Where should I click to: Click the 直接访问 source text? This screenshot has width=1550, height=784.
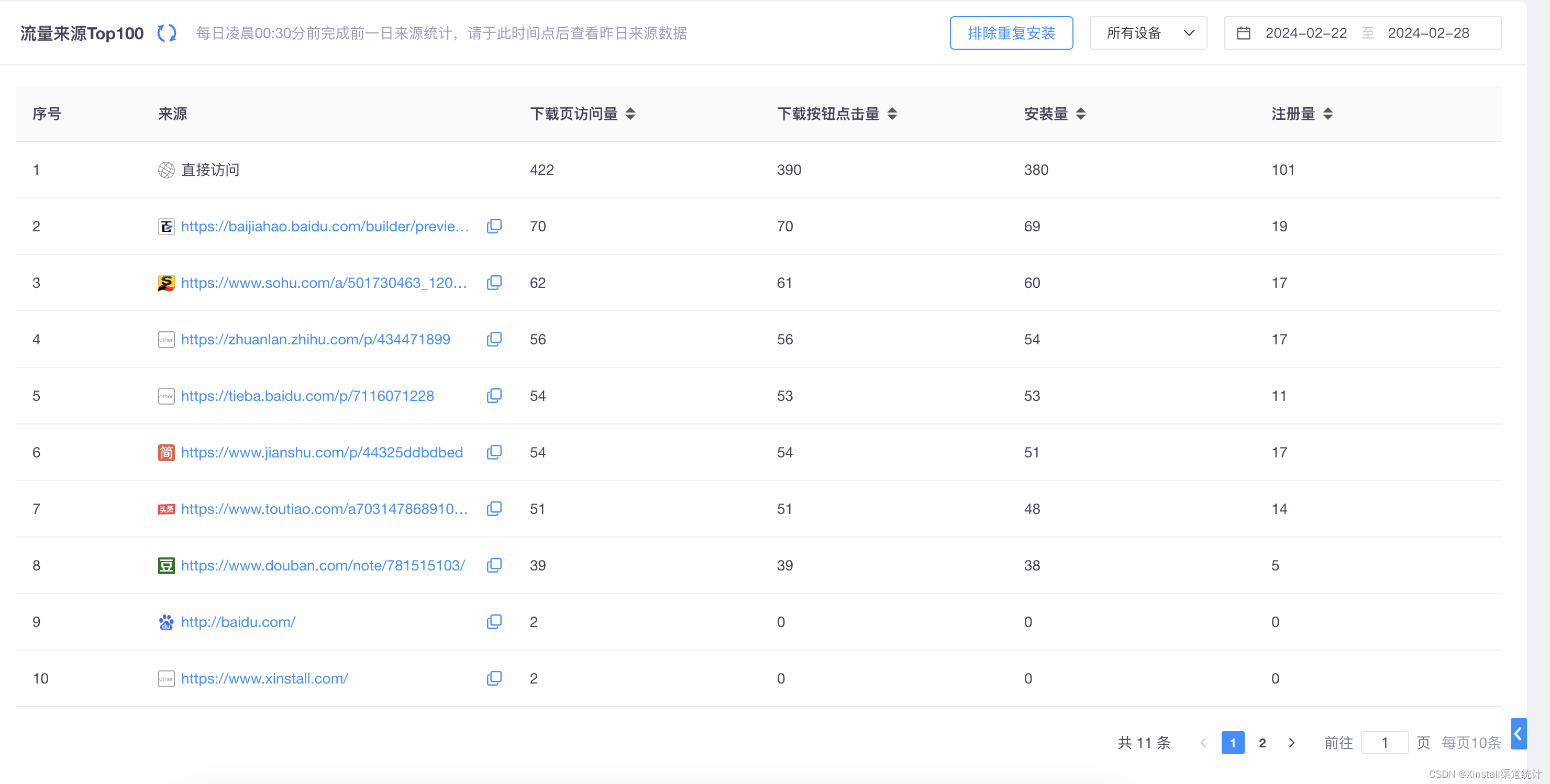tap(210, 170)
